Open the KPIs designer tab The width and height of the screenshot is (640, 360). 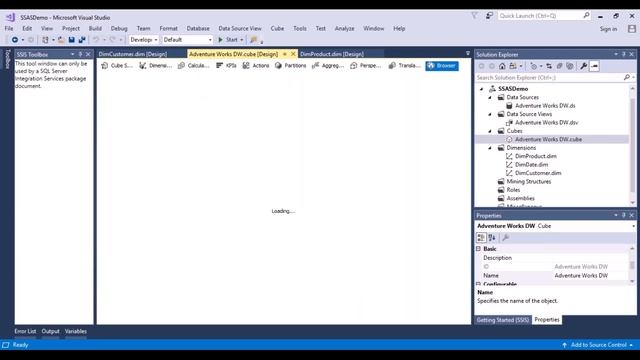[x=226, y=65]
